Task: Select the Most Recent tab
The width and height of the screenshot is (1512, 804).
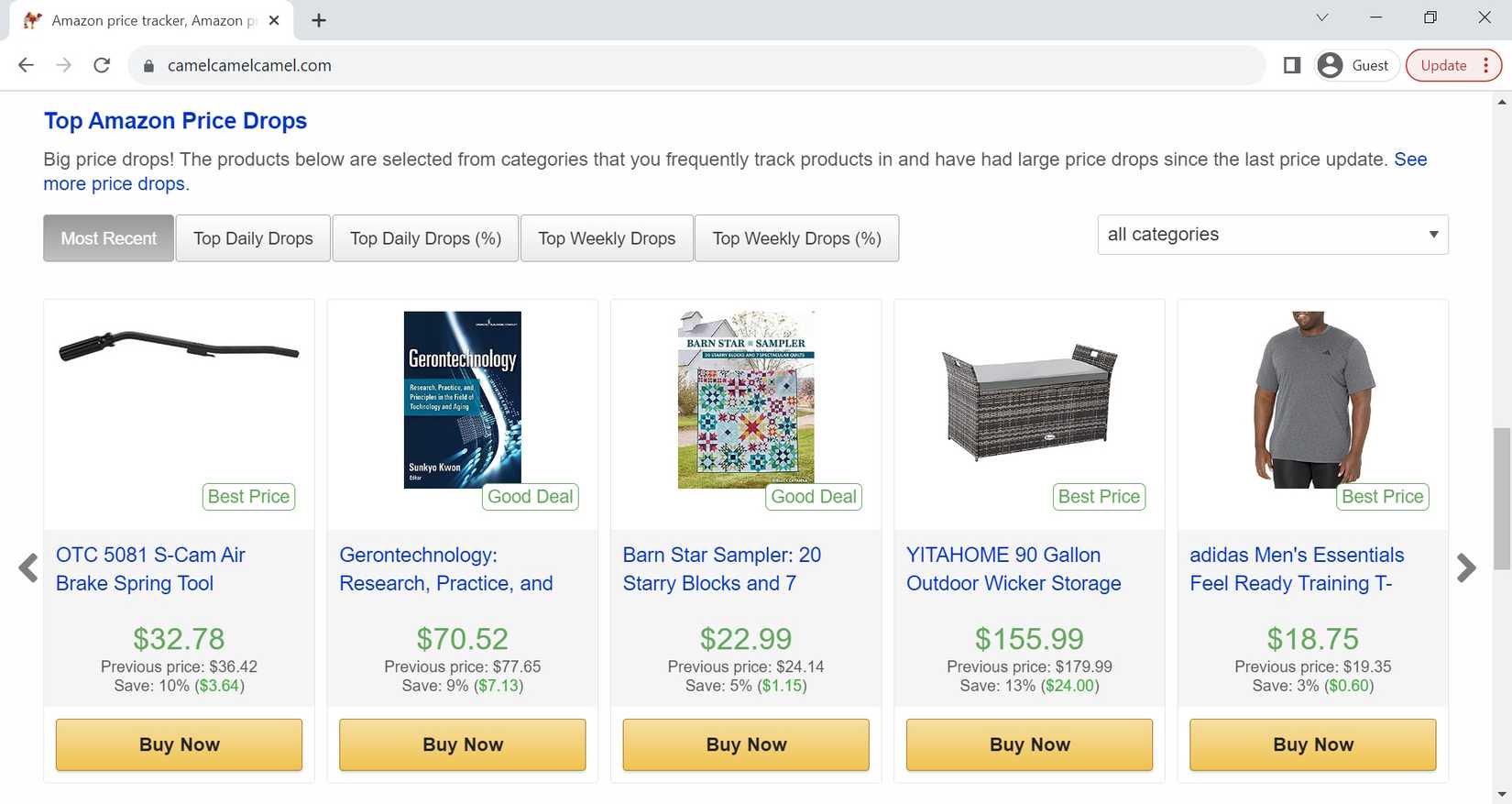Action: click(108, 238)
